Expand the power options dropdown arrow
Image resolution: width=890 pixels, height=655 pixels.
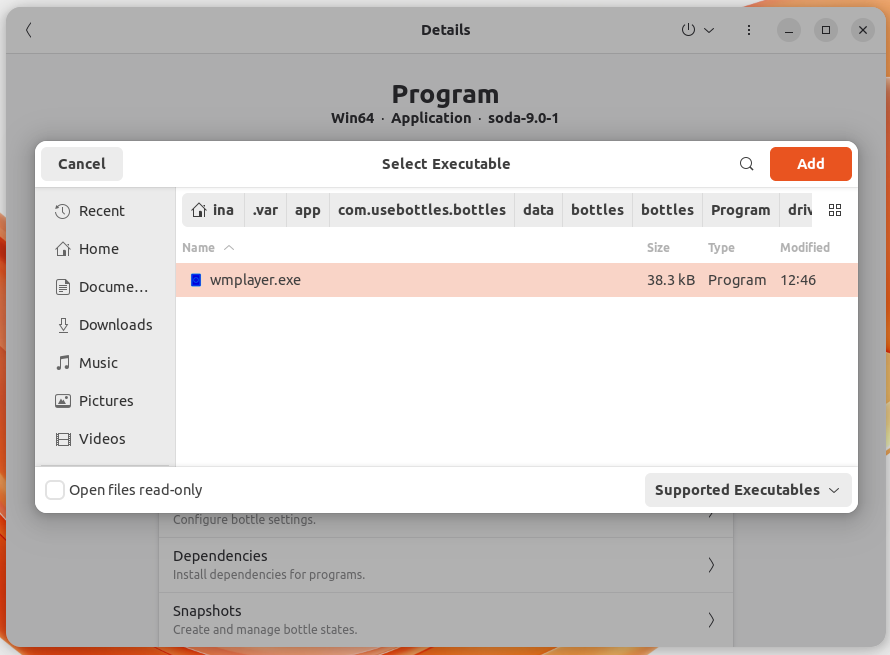click(709, 30)
